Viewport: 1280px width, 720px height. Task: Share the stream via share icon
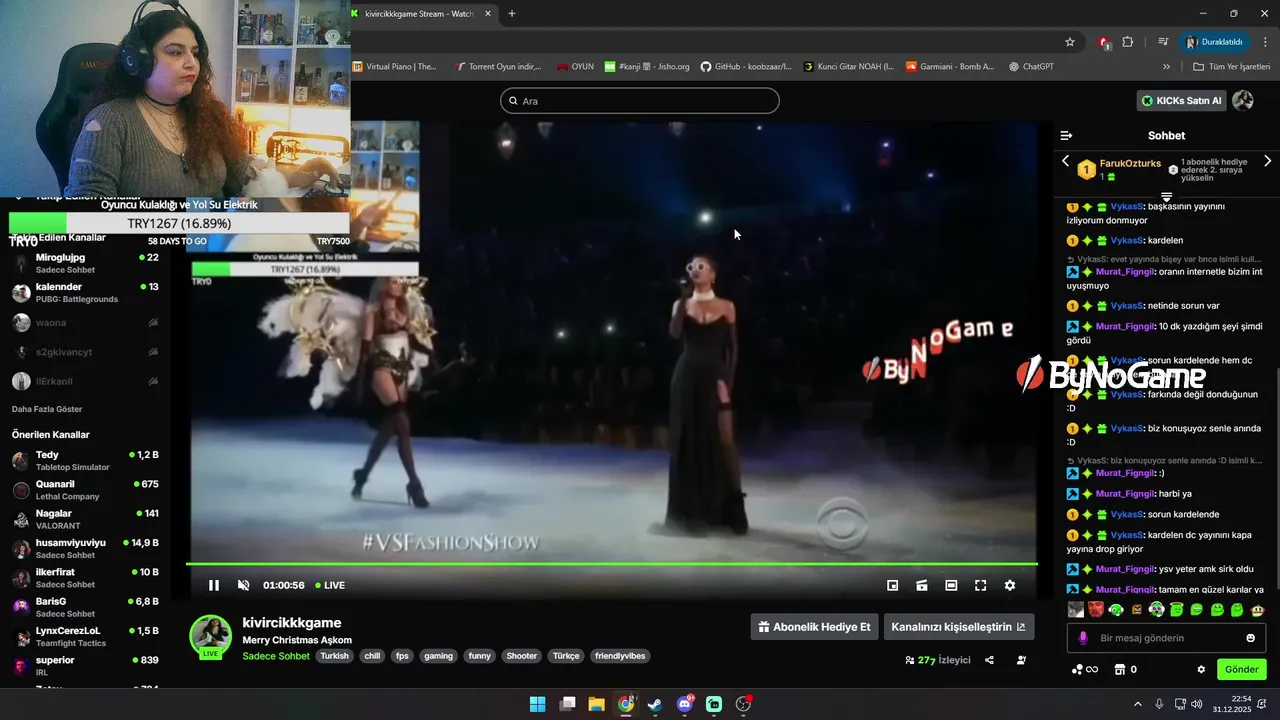pyautogui.click(x=989, y=660)
